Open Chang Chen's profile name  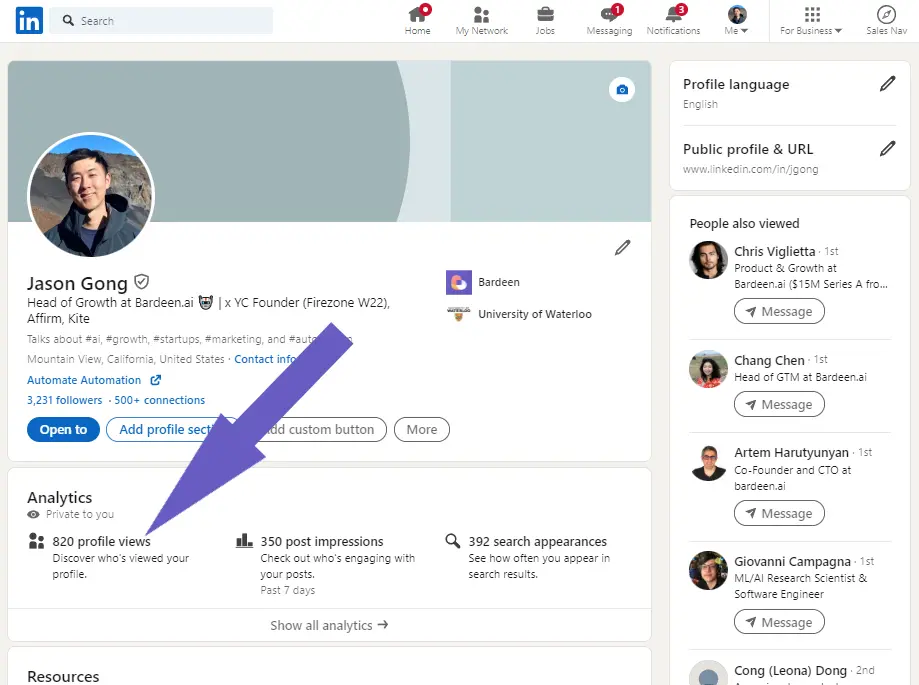point(770,360)
